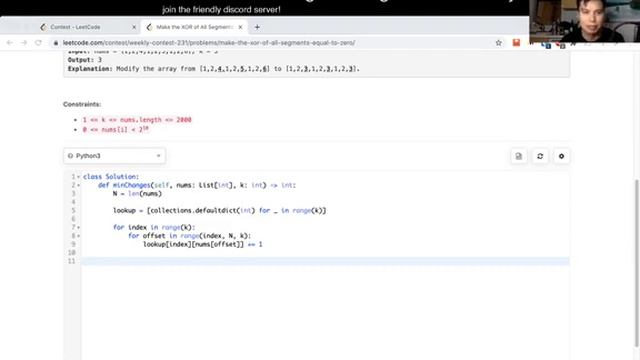Close the Make the XOR tab
Viewport: 640px width, 360px height.
coord(240,27)
